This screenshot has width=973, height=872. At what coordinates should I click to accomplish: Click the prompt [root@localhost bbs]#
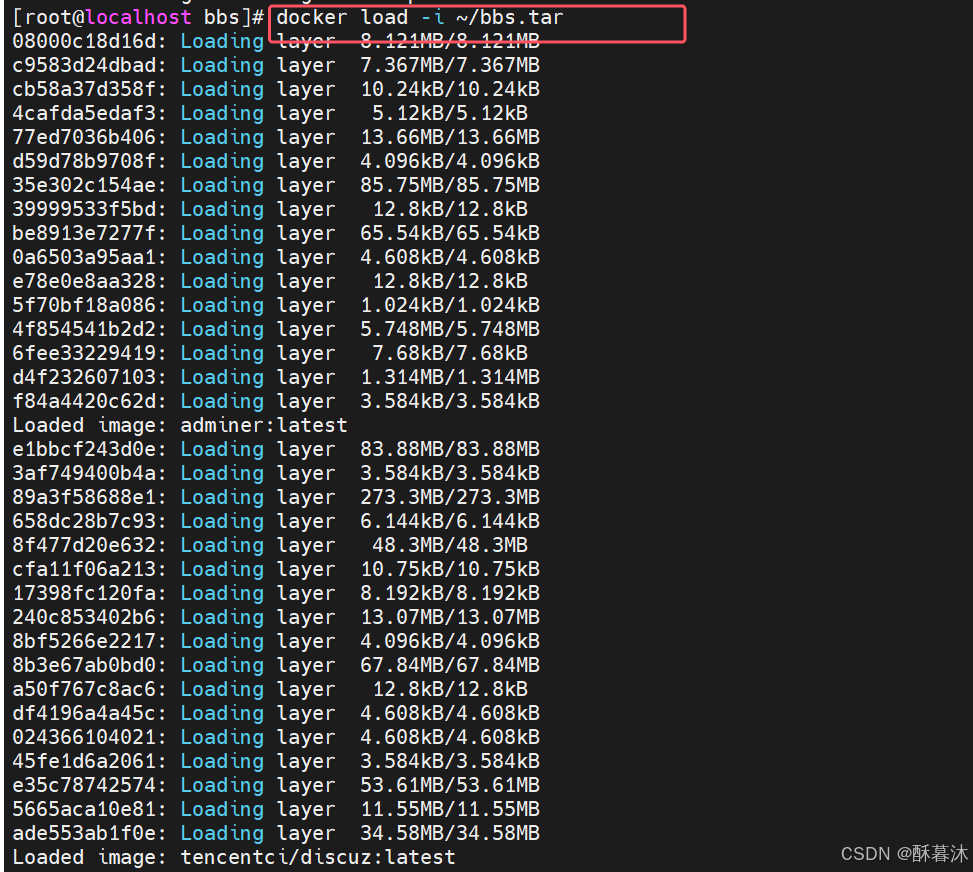138,17
